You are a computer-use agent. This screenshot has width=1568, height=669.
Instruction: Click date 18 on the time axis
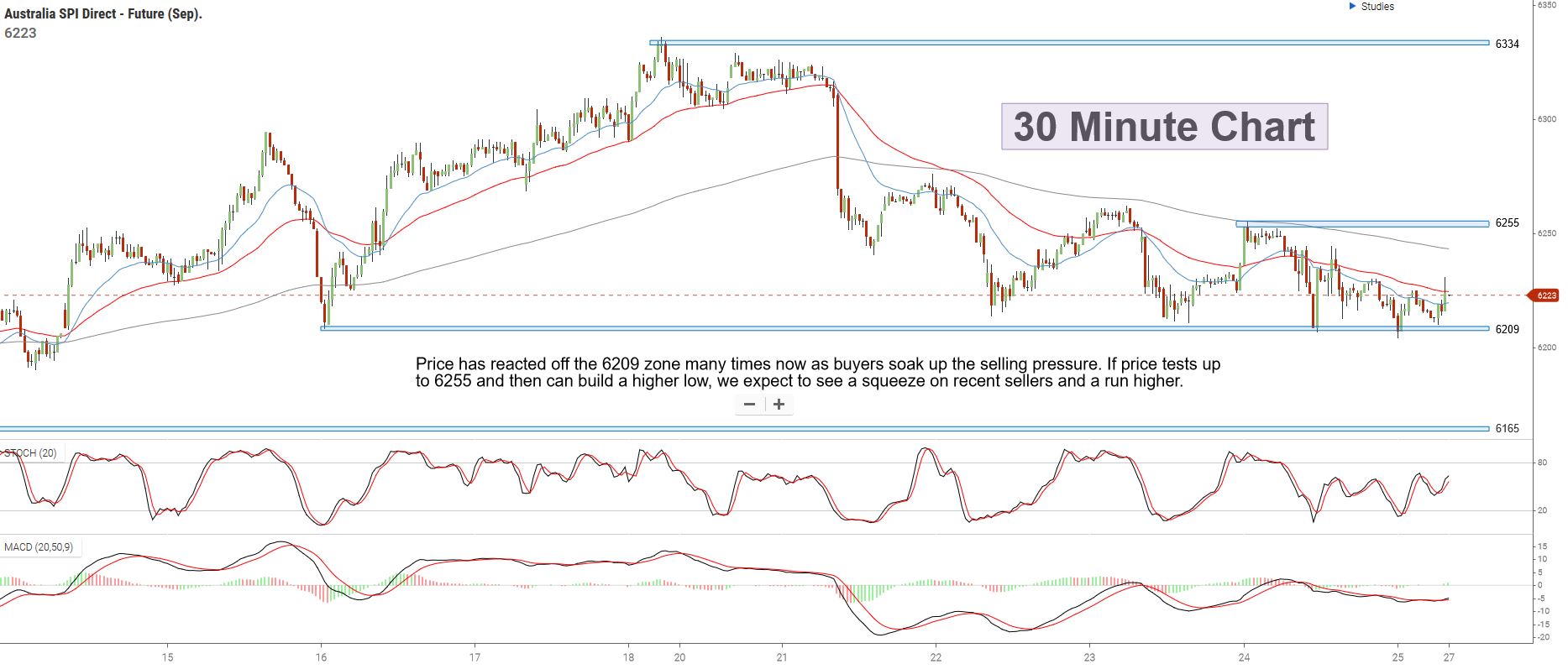coord(628,657)
